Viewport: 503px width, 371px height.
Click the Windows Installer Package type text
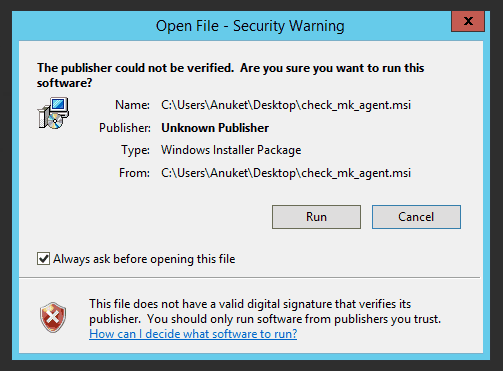231,150
